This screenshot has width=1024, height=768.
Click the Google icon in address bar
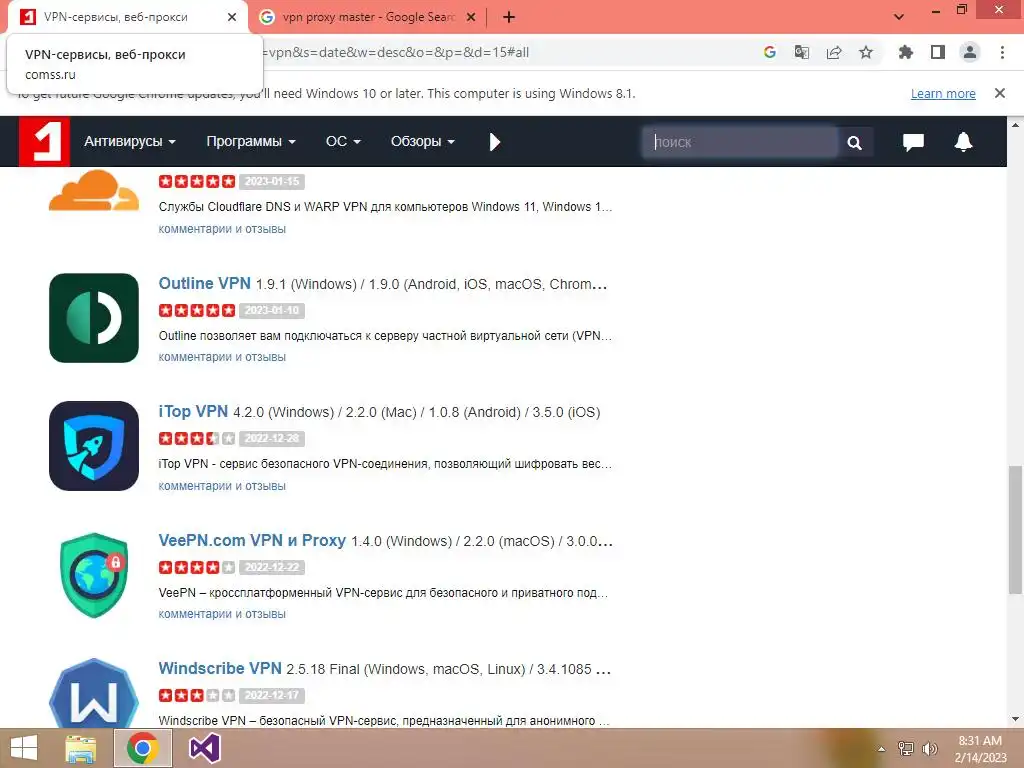tap(770, 52)
